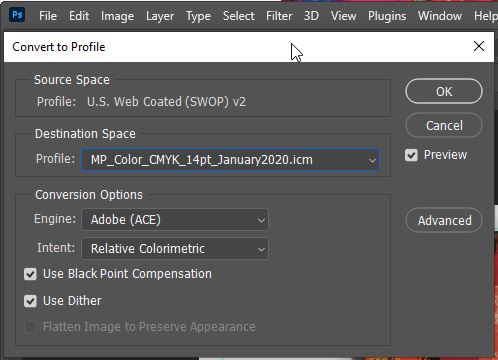This screenshot has width=498, height=360.
Task: Open the Destination Space Profile dropdown
Action: click(x=230, y=160)
